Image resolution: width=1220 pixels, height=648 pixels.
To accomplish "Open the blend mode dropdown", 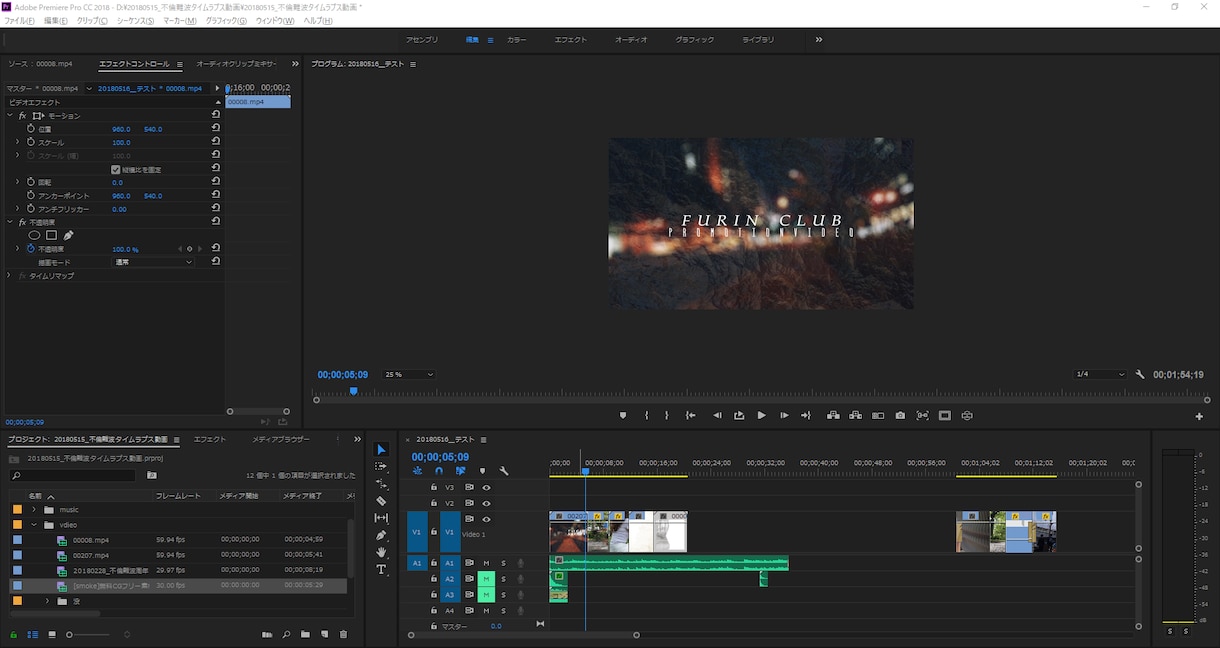I will tap(153, 262).
